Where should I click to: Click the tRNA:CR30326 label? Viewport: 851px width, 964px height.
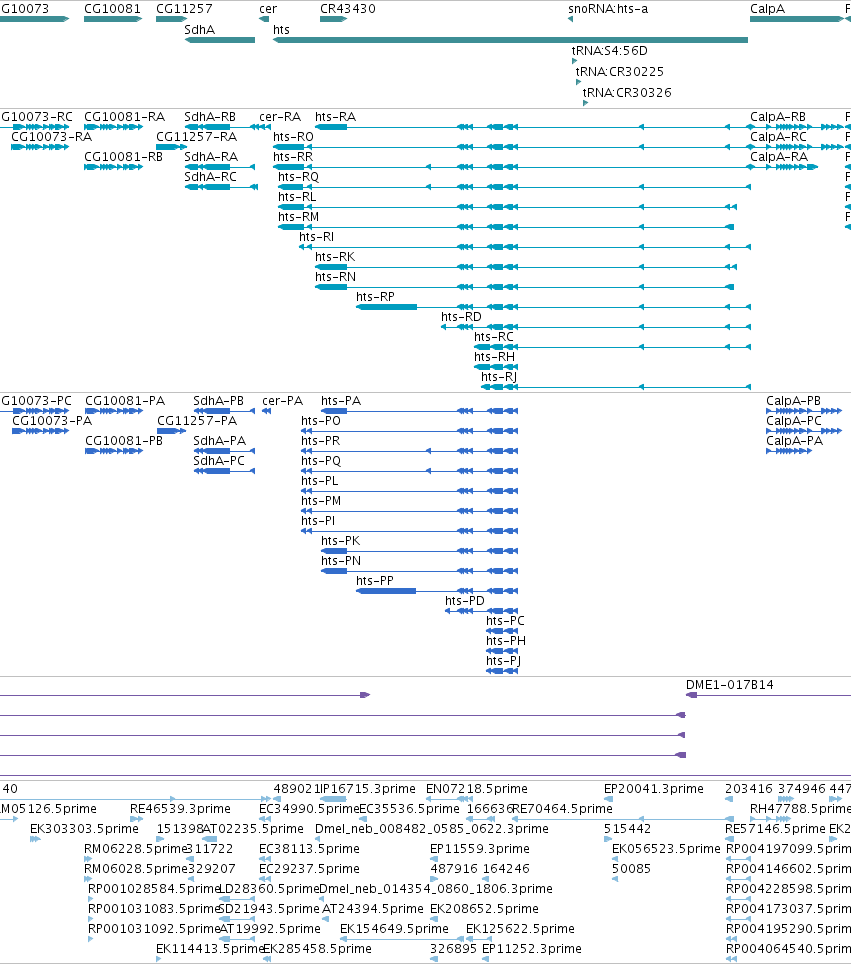pos(627,92)
